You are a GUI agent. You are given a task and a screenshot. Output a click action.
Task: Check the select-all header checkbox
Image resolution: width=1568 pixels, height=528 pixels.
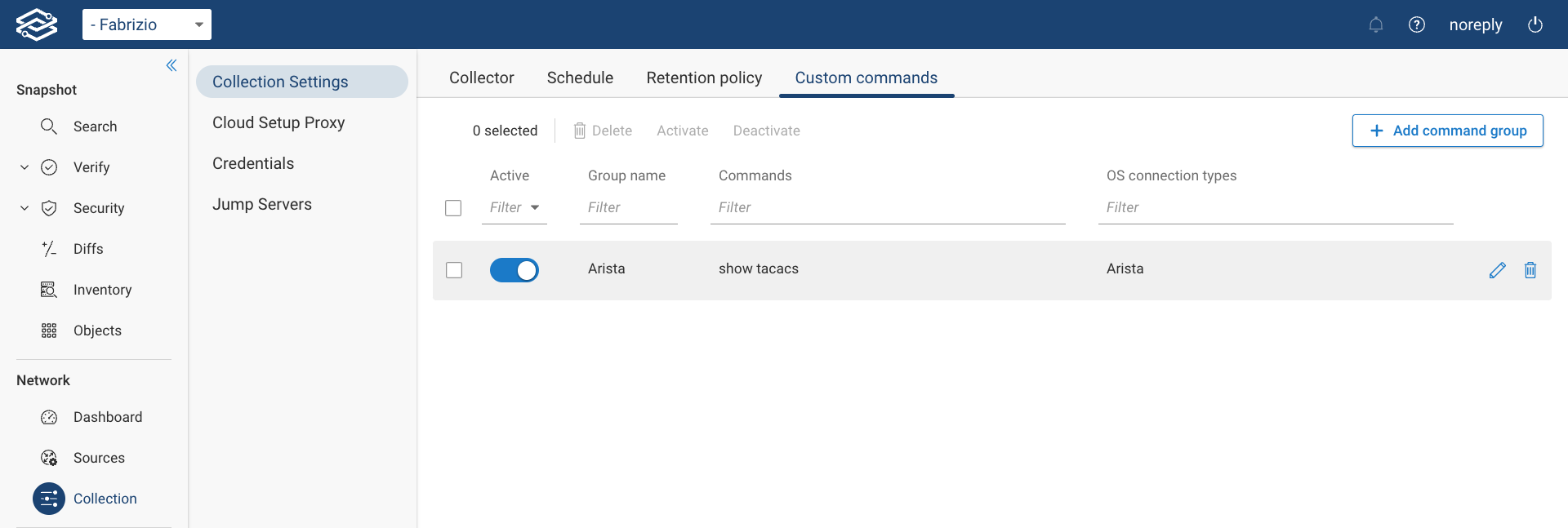453,208
